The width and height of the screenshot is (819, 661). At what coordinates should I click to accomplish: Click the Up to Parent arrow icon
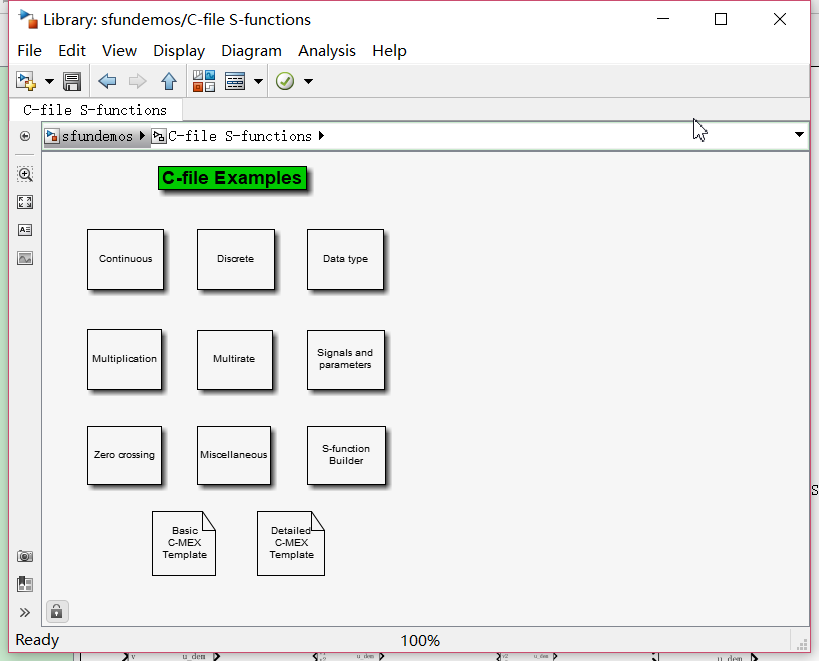click(x=169, y=81)
